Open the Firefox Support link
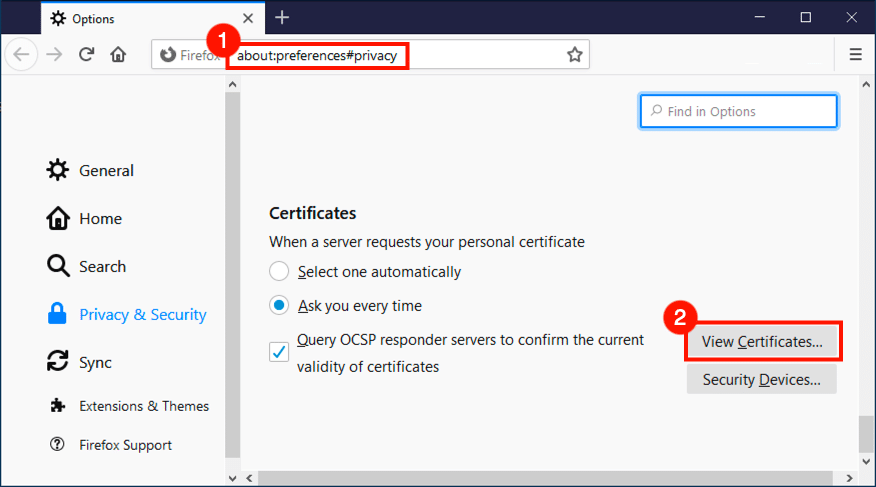 125,445
